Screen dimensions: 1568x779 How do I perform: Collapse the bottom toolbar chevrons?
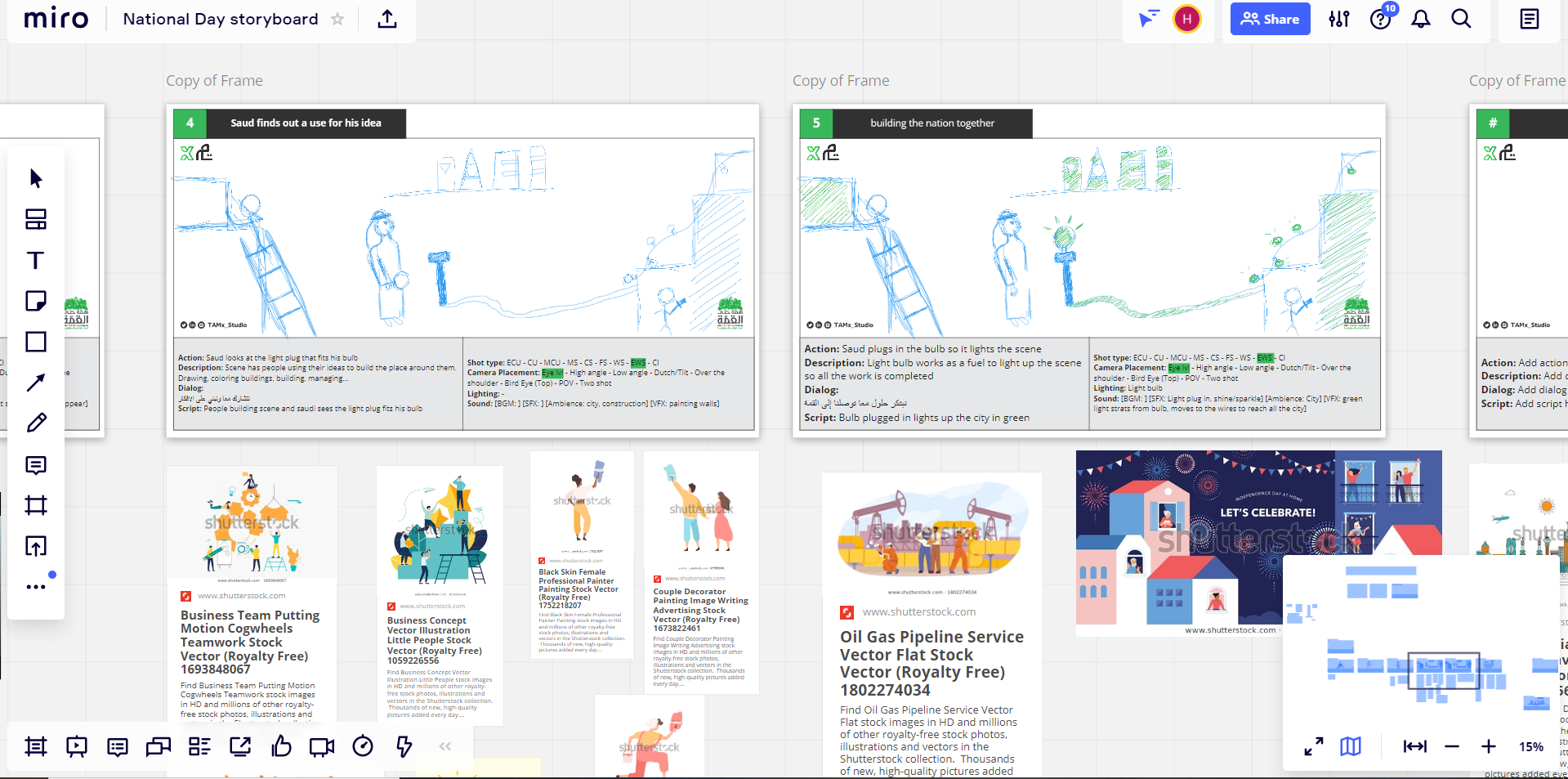click(445, 745)
